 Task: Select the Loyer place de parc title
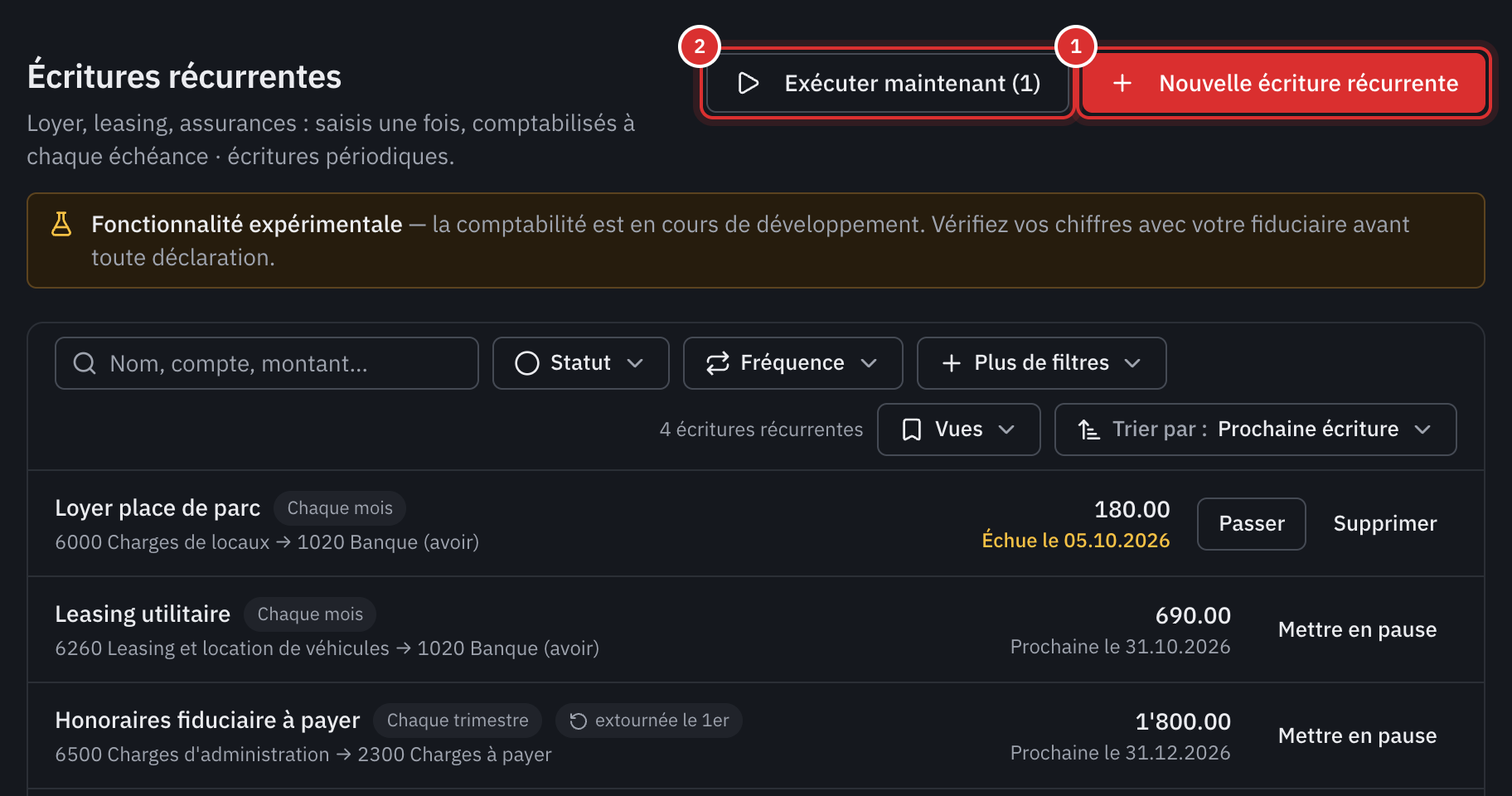157,508
